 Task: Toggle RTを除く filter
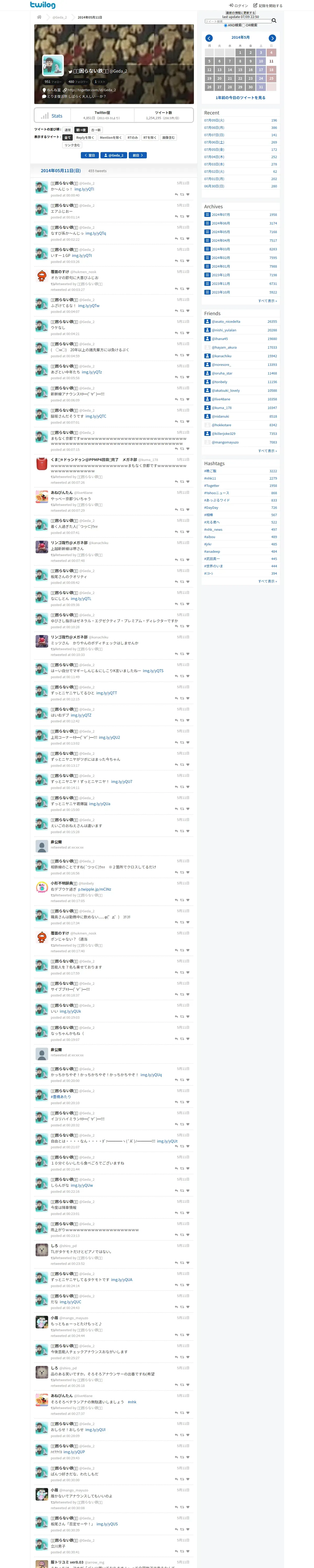tap(150, 137)
